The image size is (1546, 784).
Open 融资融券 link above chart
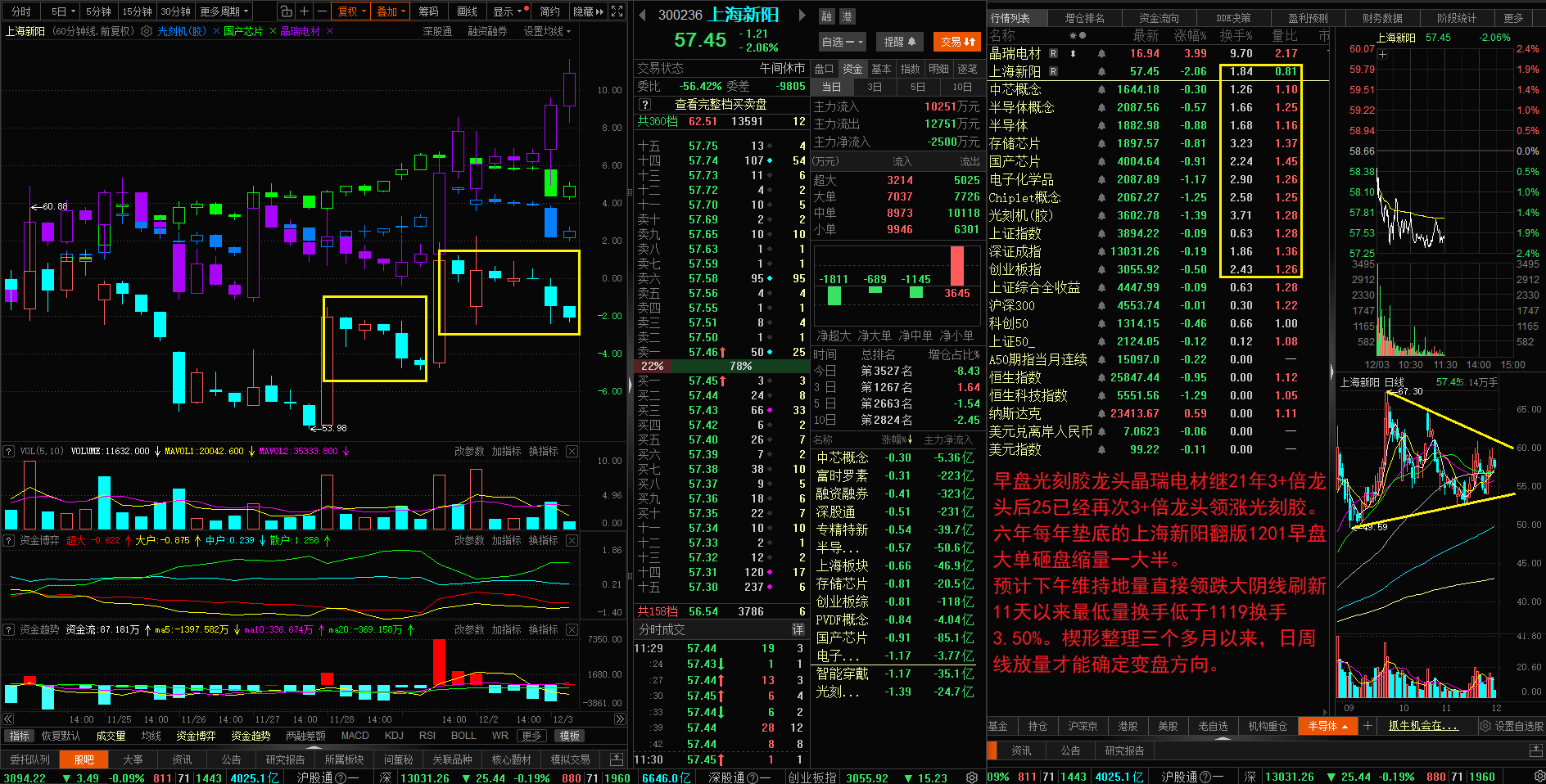coord(487,31)
